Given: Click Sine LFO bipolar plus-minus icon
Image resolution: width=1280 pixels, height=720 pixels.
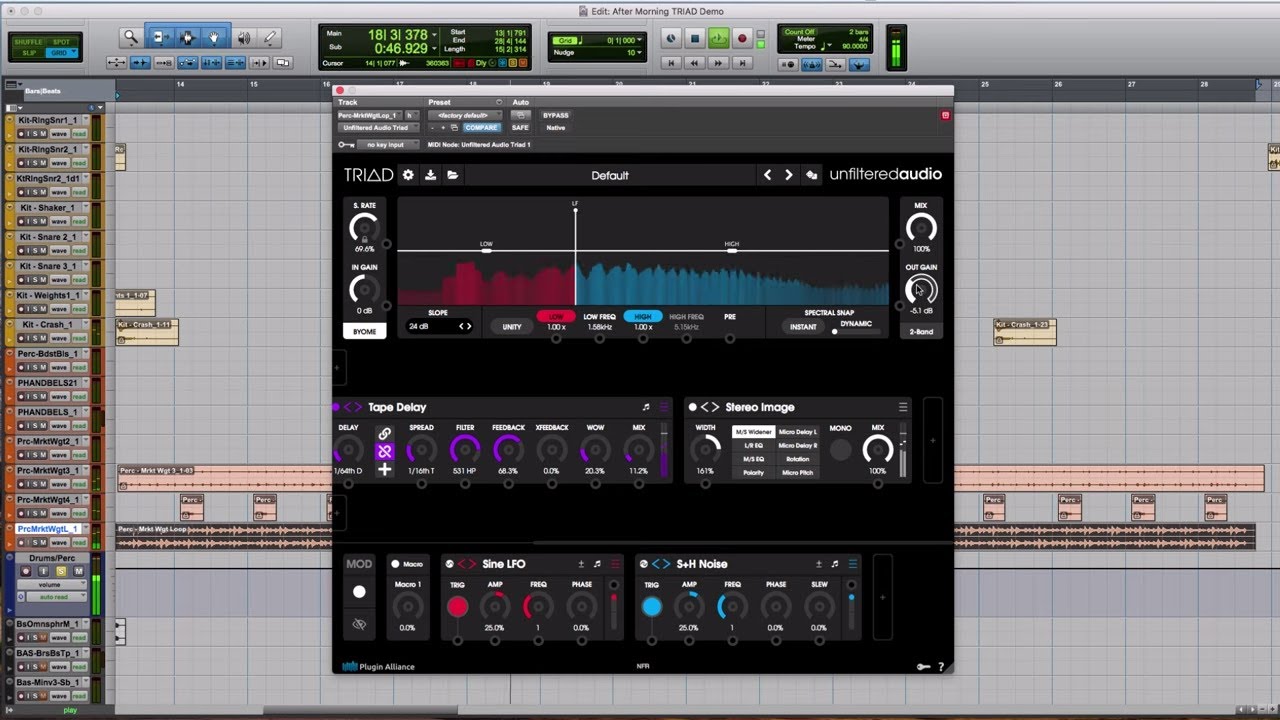Looking at the screenshot, I should tap(581, 564).
